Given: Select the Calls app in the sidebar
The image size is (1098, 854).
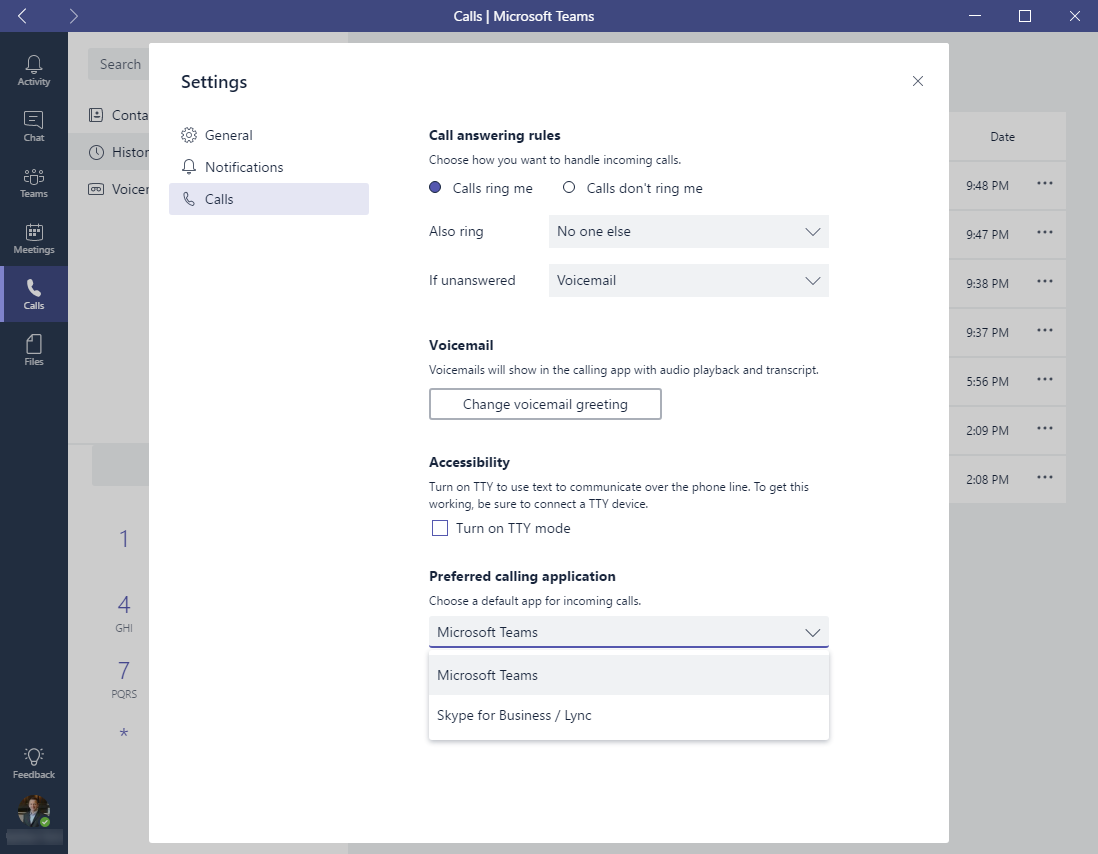Looking at the screenshot, I should click(34, 294).
